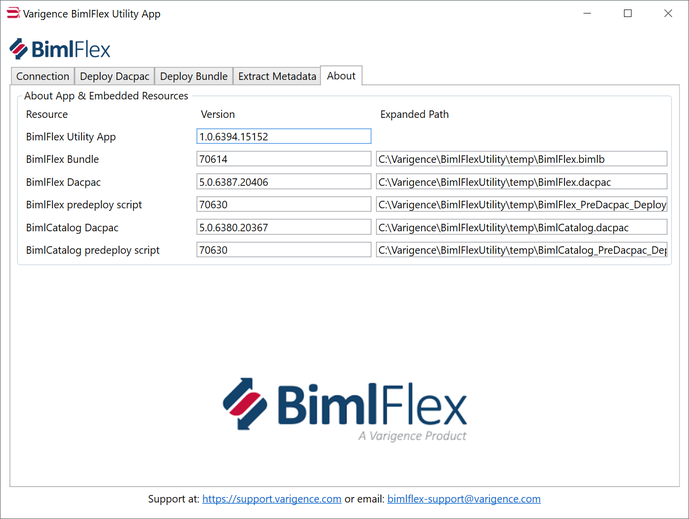Screen dimensions: 689x519
Task: Click the 'BimlFlex Dacpac' label
Action: (x=63, y=182)
